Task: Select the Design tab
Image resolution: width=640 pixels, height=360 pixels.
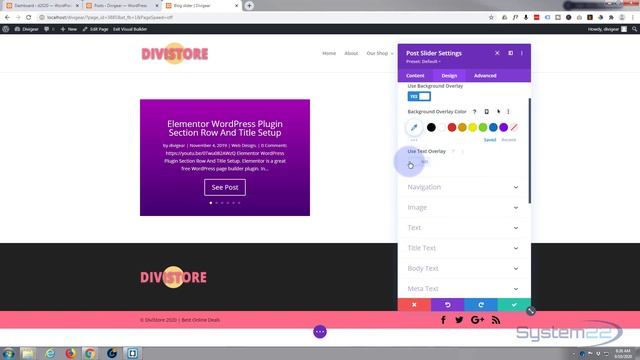Action: point(449,76)
